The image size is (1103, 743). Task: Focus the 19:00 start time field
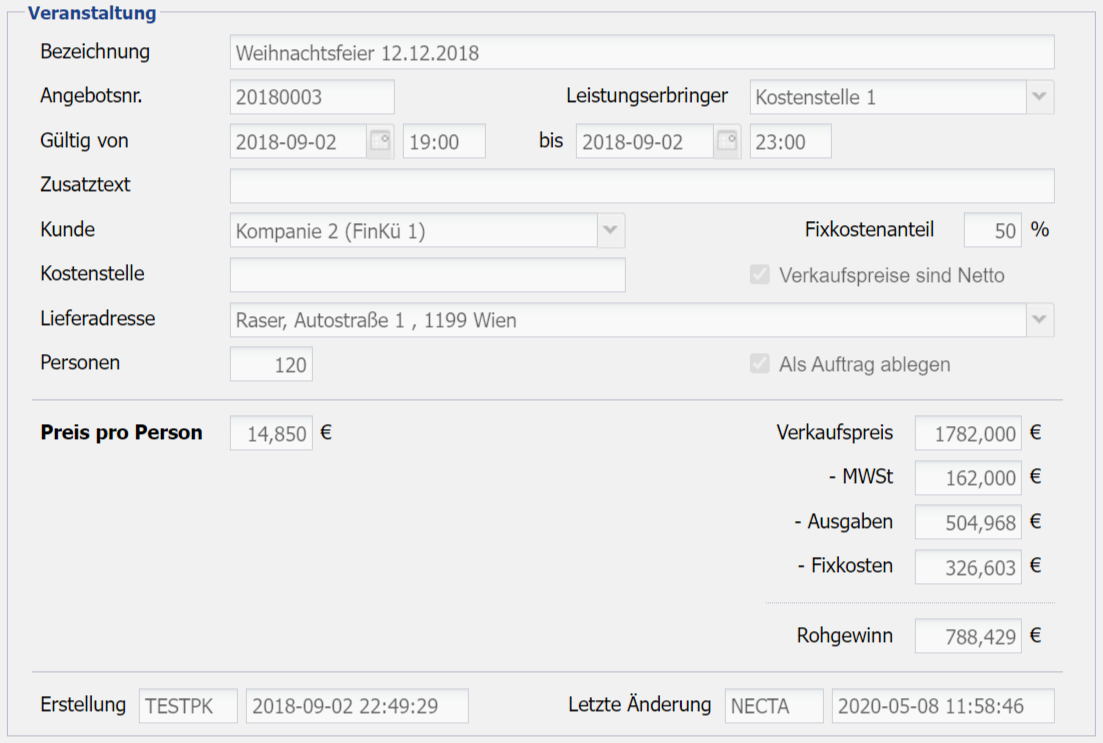coord(444,141)
